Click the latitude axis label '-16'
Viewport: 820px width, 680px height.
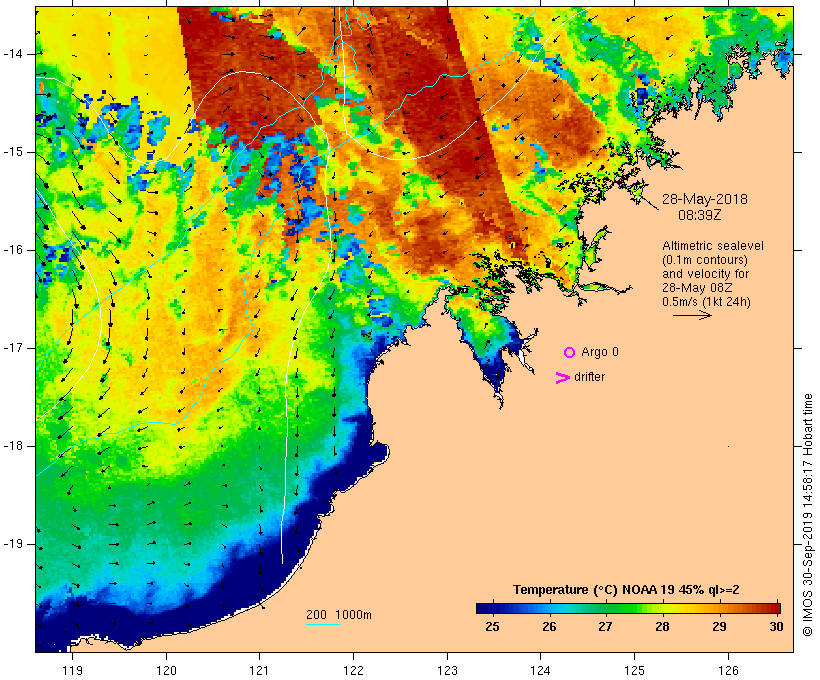point(13,250)
